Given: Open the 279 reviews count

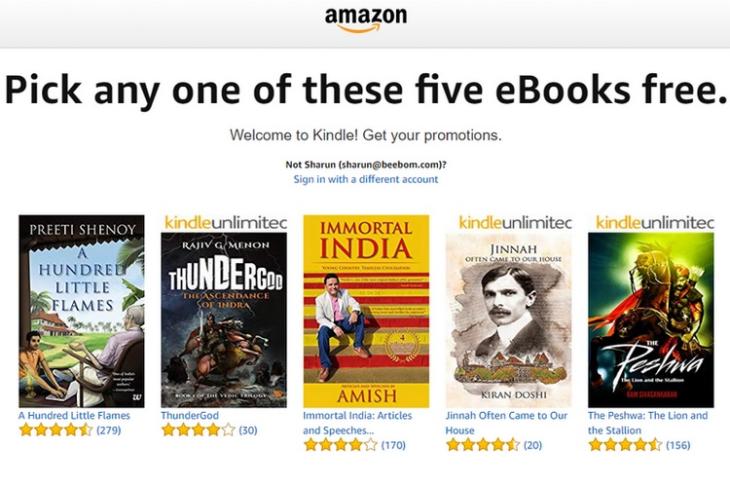Looking at the screenshot, I should (108, 430).
